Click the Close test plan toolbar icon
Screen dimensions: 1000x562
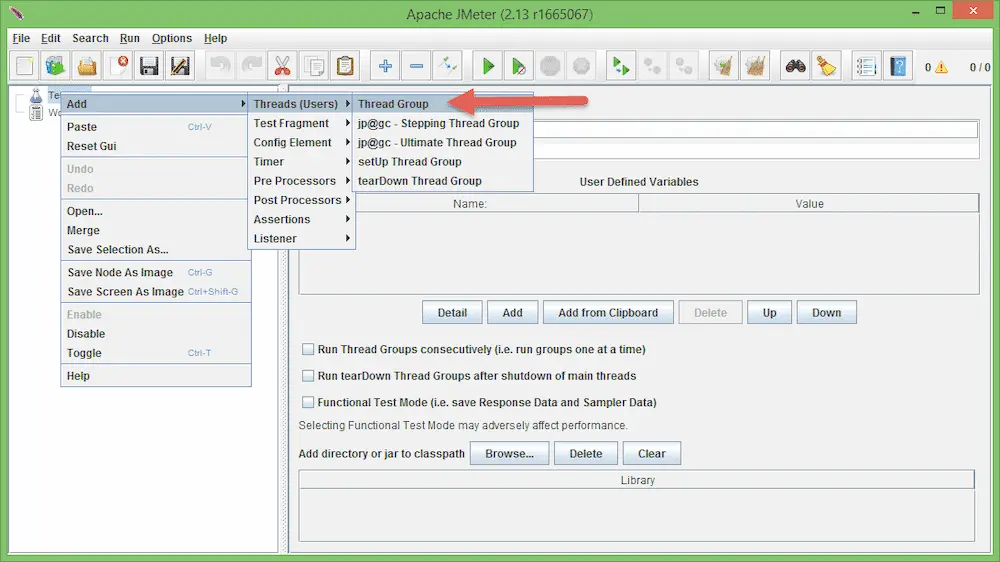click(x=118, y=66)
